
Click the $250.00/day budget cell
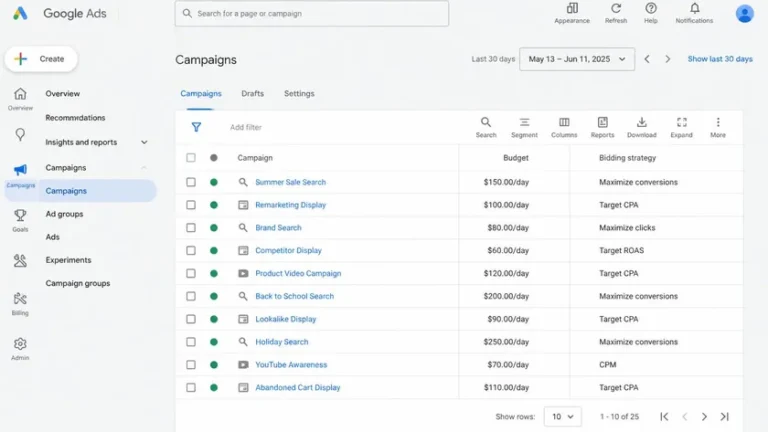point(506,342)
